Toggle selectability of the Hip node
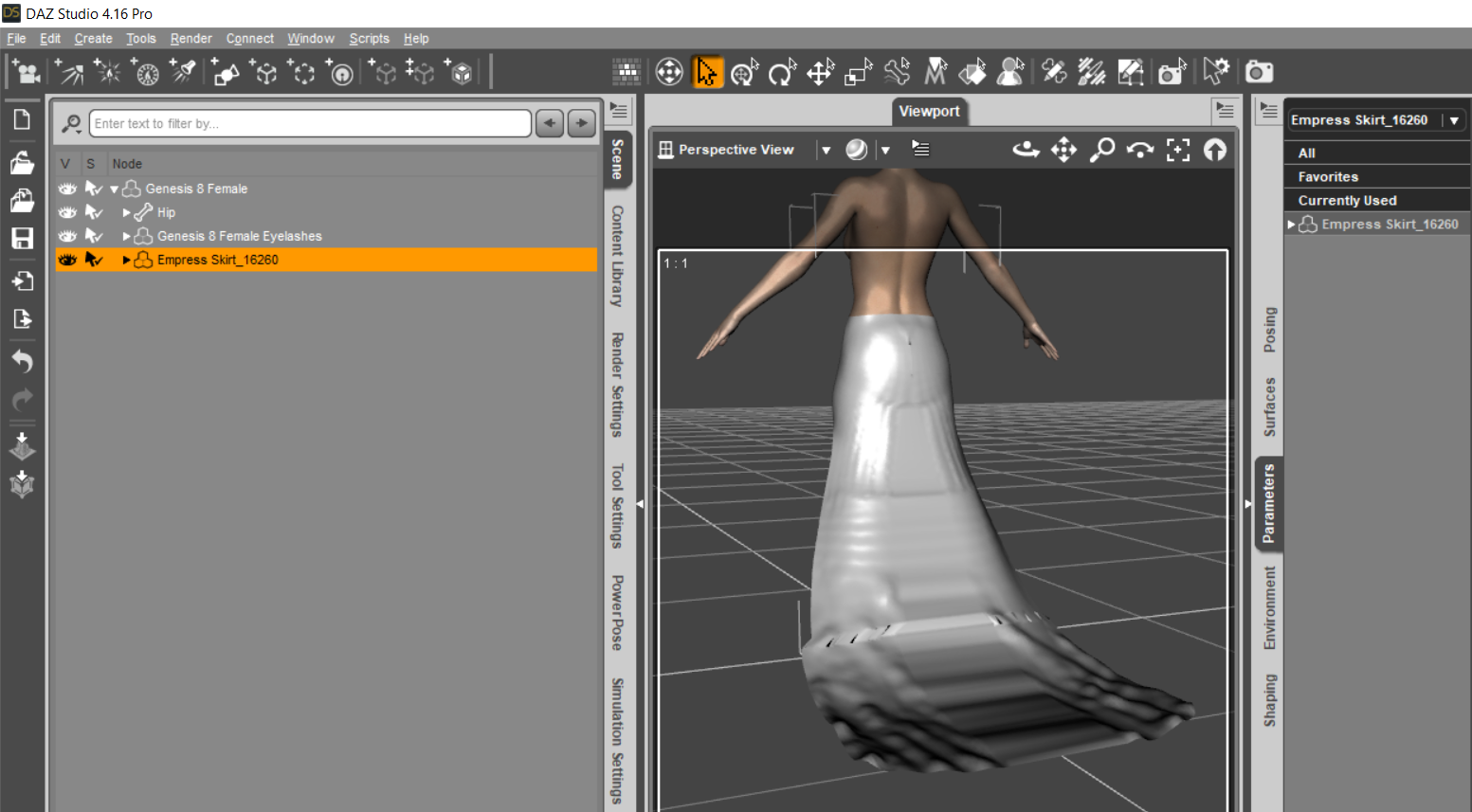This screenshot has width=1472, height=812. click(x=93, y=212)
